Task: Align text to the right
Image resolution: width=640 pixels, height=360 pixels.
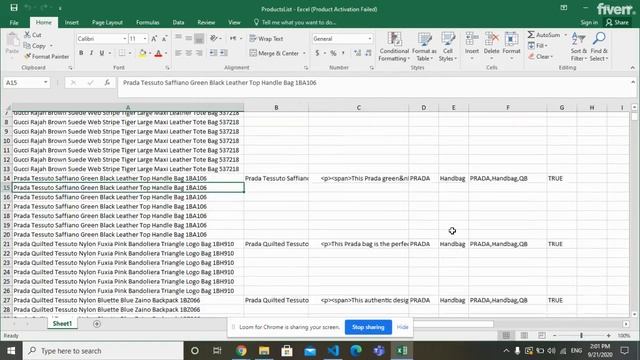Action: pyautogui.click(x=199, y=53)
